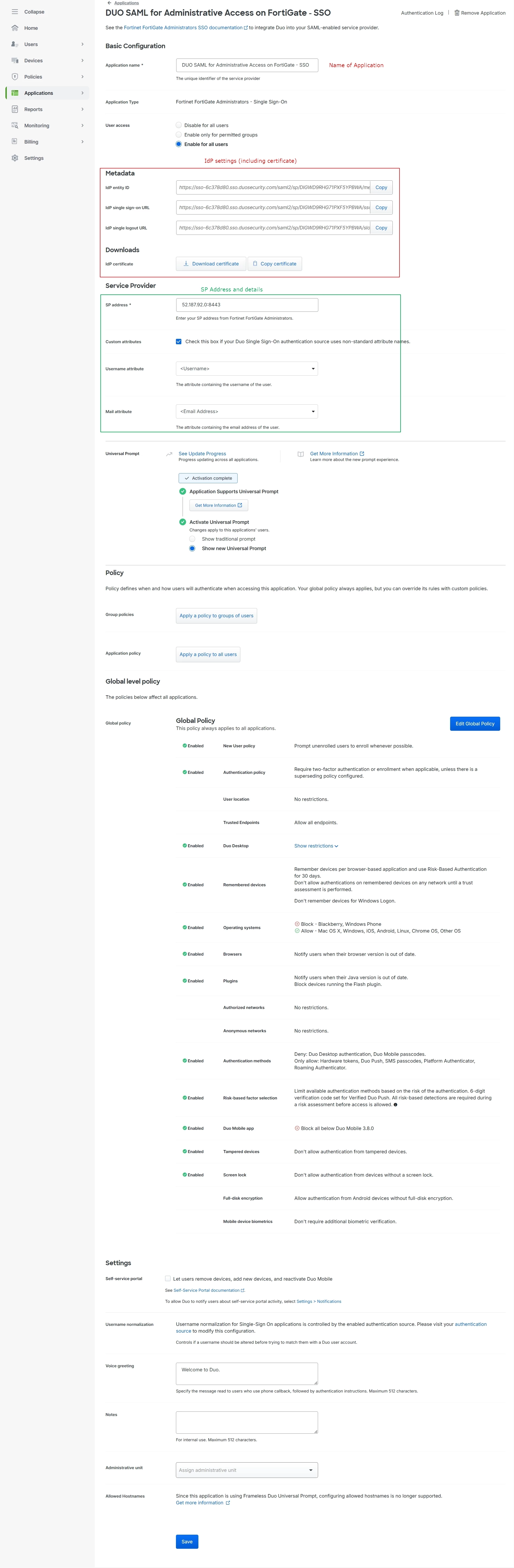Click the back arrow beside Applications breadcrumb
The height and width of the screenshot is (1568, 514).
(x=110, y=3)
